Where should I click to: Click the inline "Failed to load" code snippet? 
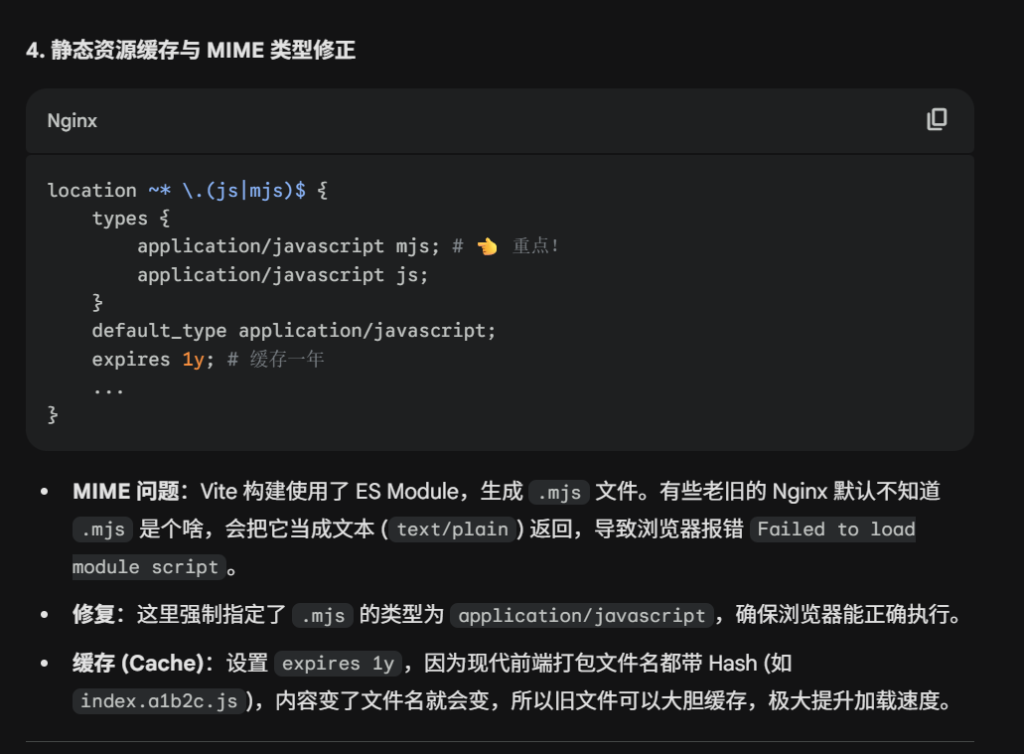(835, 529)
